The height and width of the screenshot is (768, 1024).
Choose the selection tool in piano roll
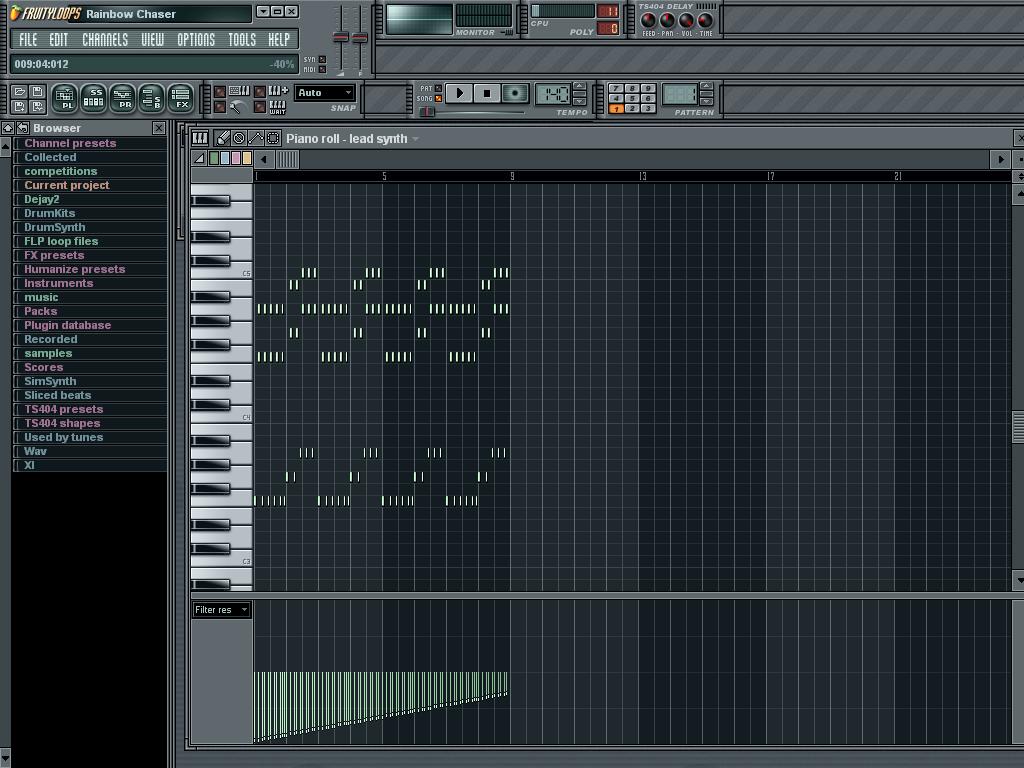pos(272,138)
